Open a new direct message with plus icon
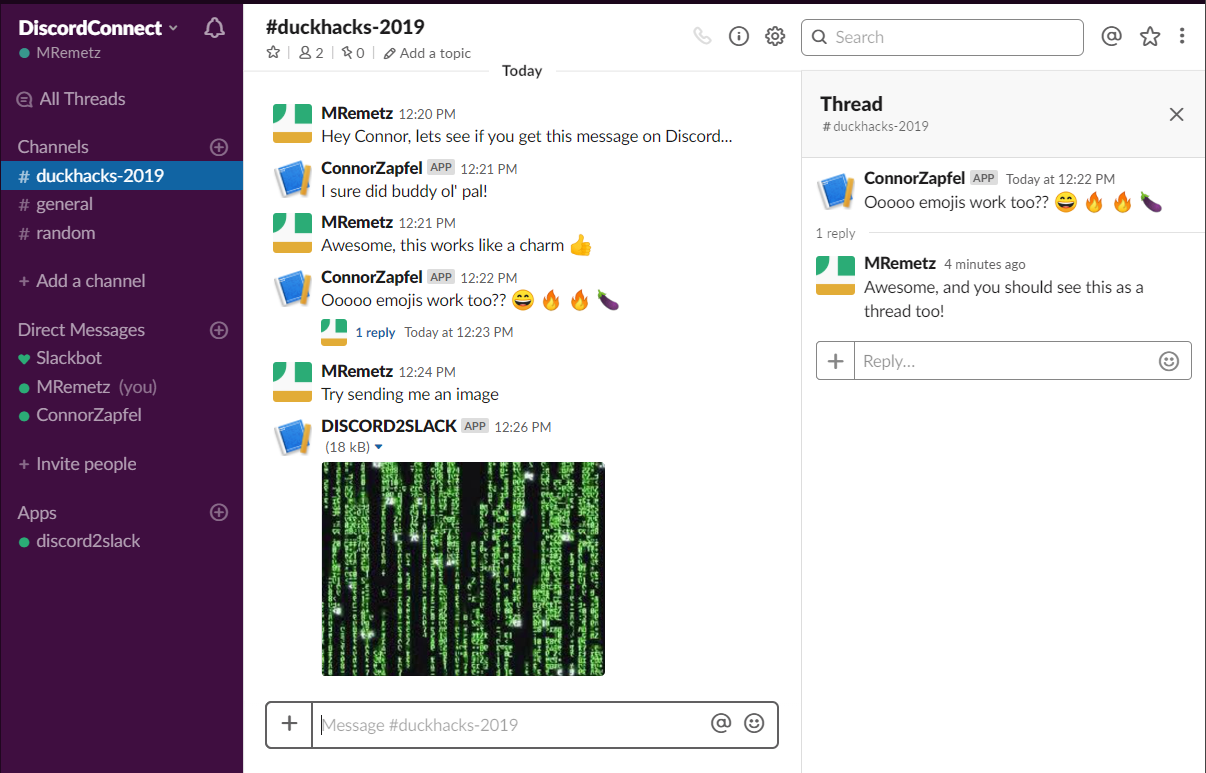The image size is (1206, 773). point(219,330)
